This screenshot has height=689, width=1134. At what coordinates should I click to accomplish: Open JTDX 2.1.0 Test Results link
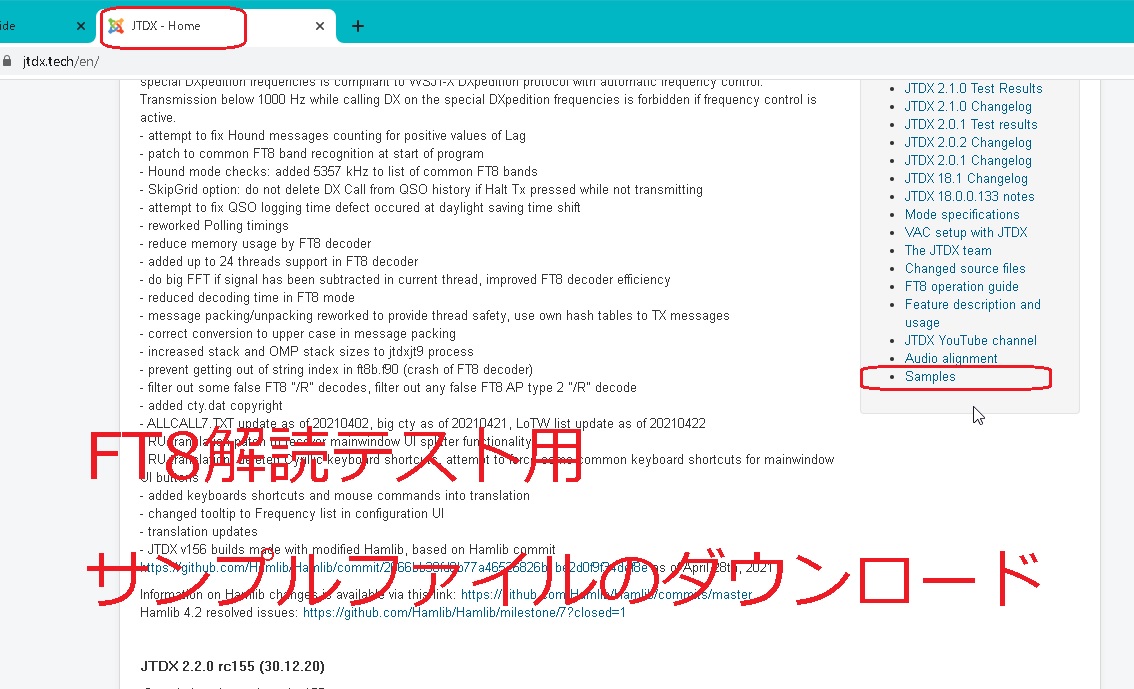[973, 88]
